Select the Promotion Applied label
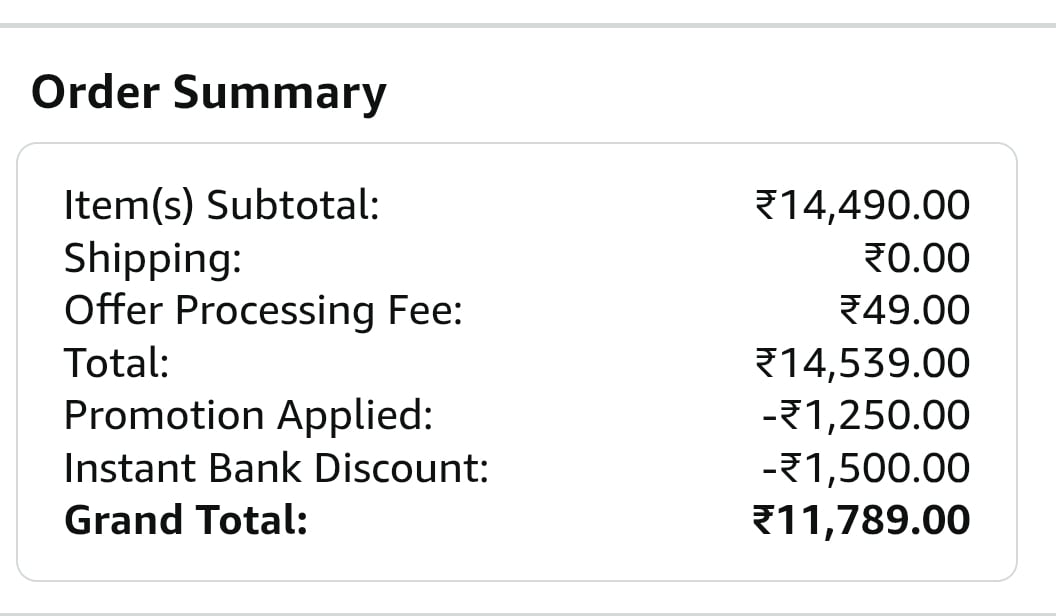This screenshot has height=616, width=1056. click(x=248, y=415)
